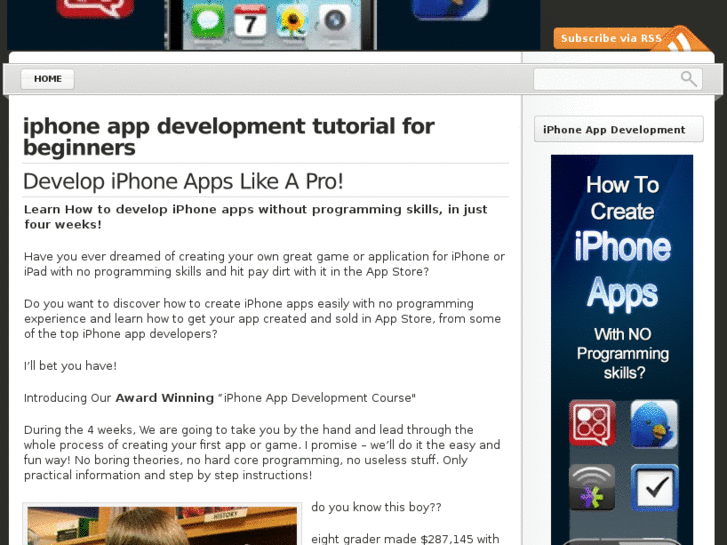Click the paragraph starting 'During the 4 weeks'
The height and width of the screenshot is (545, 727).
(x=262, y=452)
